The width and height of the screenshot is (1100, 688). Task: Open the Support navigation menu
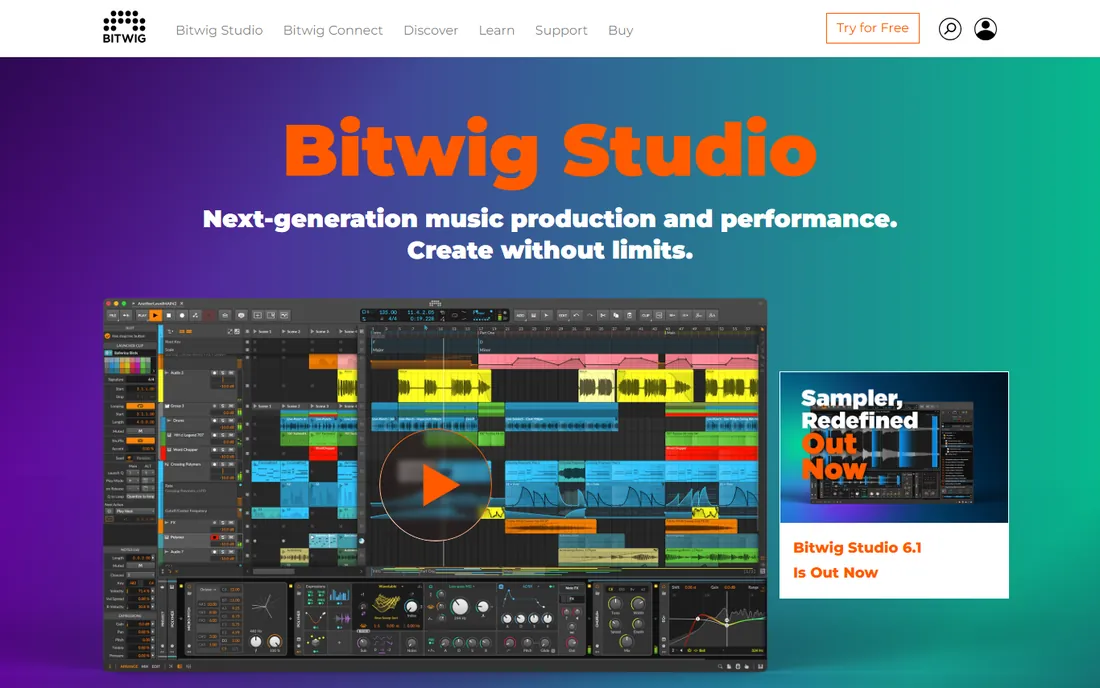[x=561, y=30]
